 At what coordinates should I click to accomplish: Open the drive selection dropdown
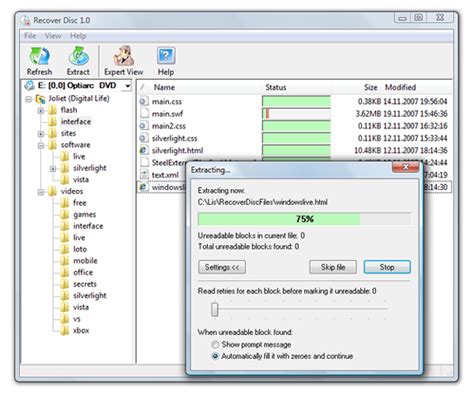click(x=127, y=86)
